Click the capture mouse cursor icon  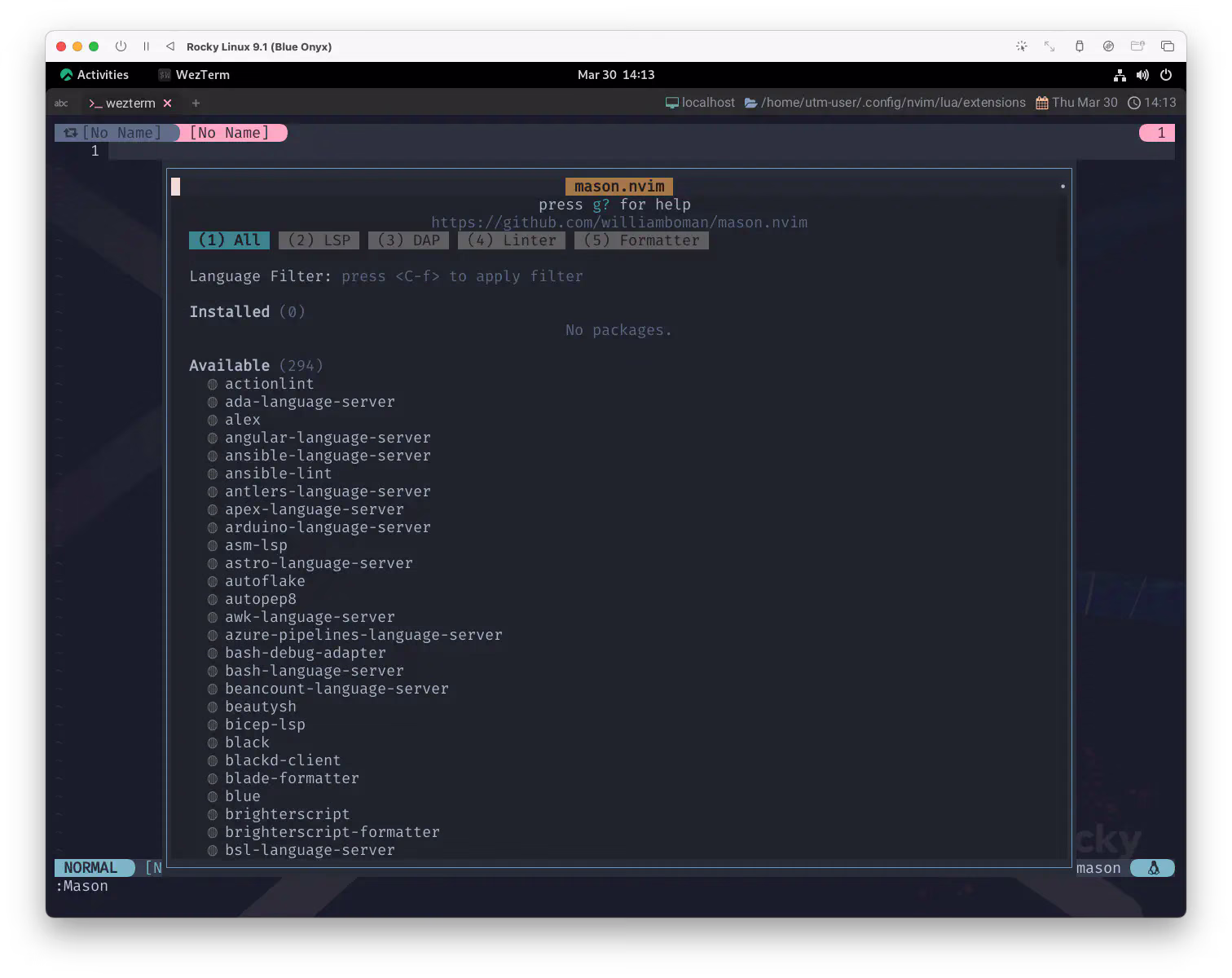tap(1021, 46)
